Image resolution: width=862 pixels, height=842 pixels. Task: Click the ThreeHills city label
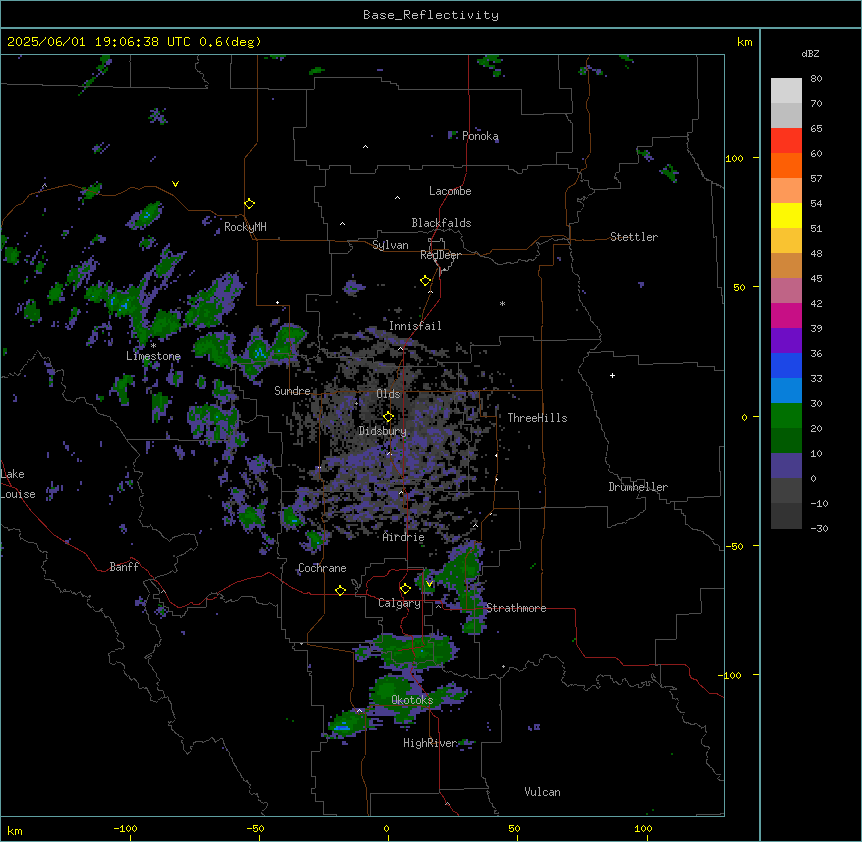pyautogui.click(x=537, y=418)
